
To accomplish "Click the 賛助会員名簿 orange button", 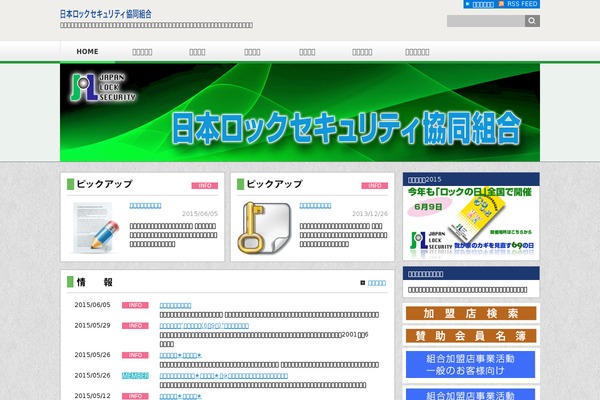I will 471,336.
